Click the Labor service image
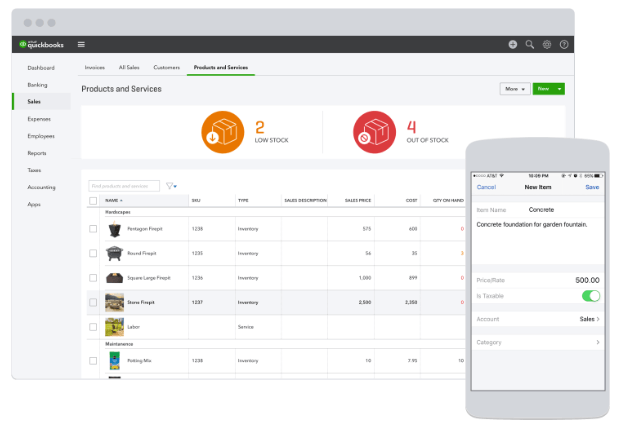 coord(115,327)
